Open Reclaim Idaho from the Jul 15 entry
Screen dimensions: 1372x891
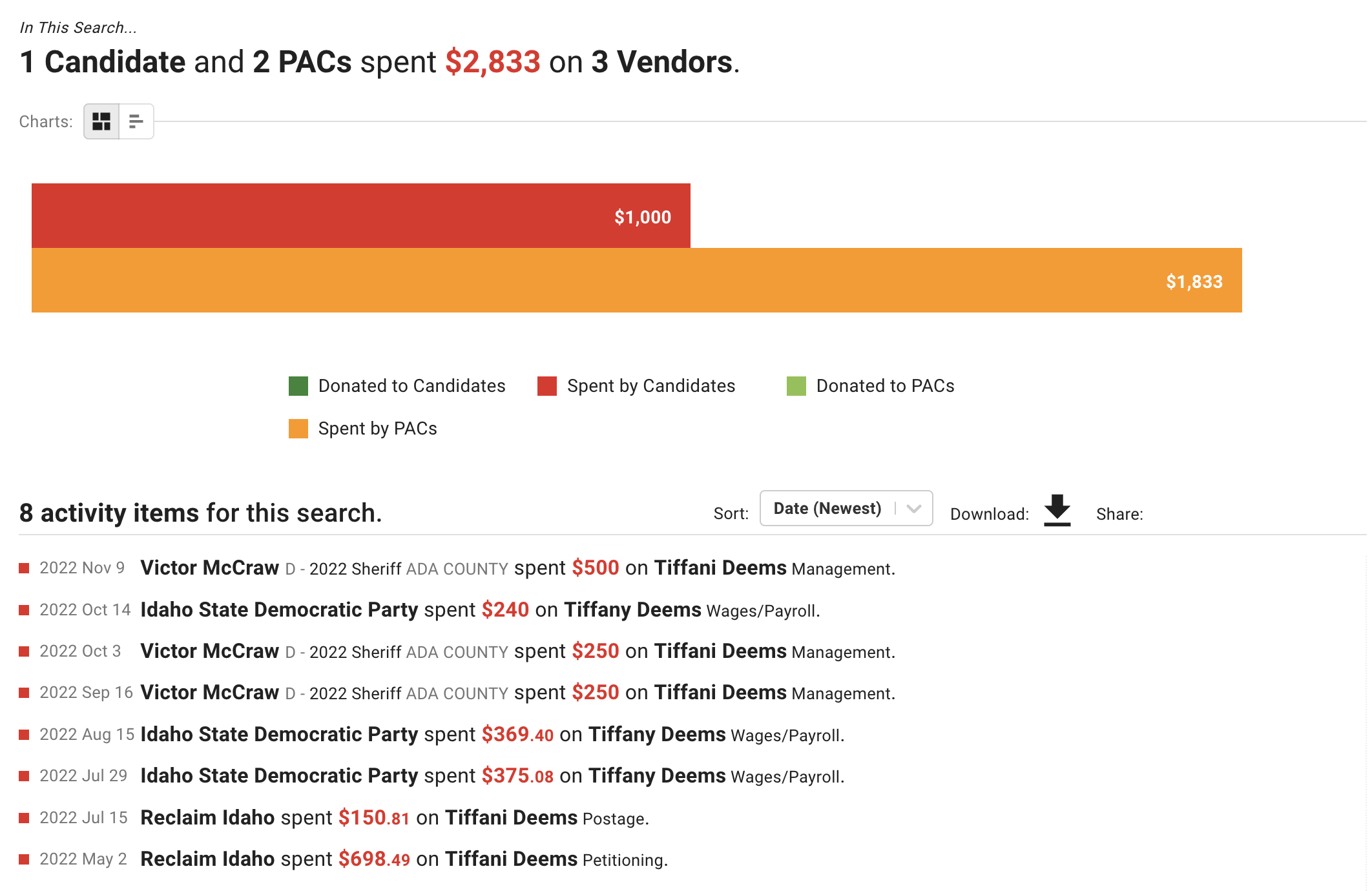[208, 818]
